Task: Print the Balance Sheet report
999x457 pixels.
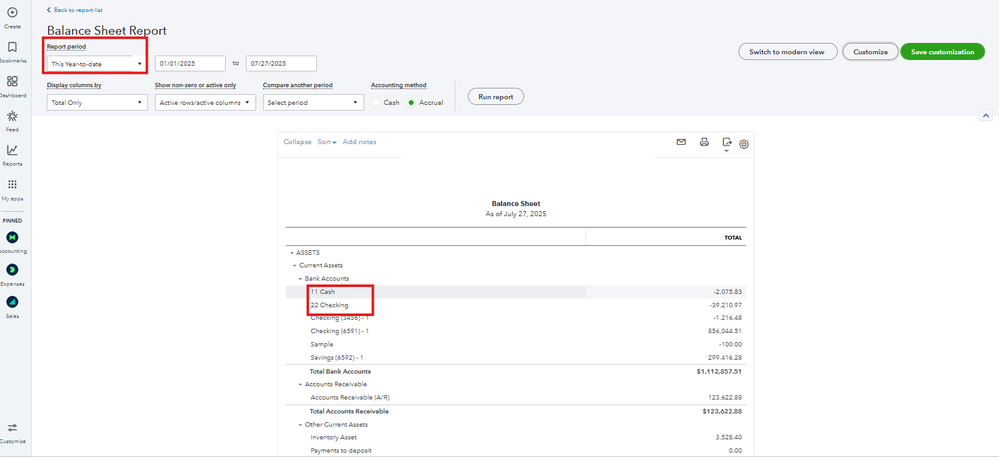Action: 704,142
